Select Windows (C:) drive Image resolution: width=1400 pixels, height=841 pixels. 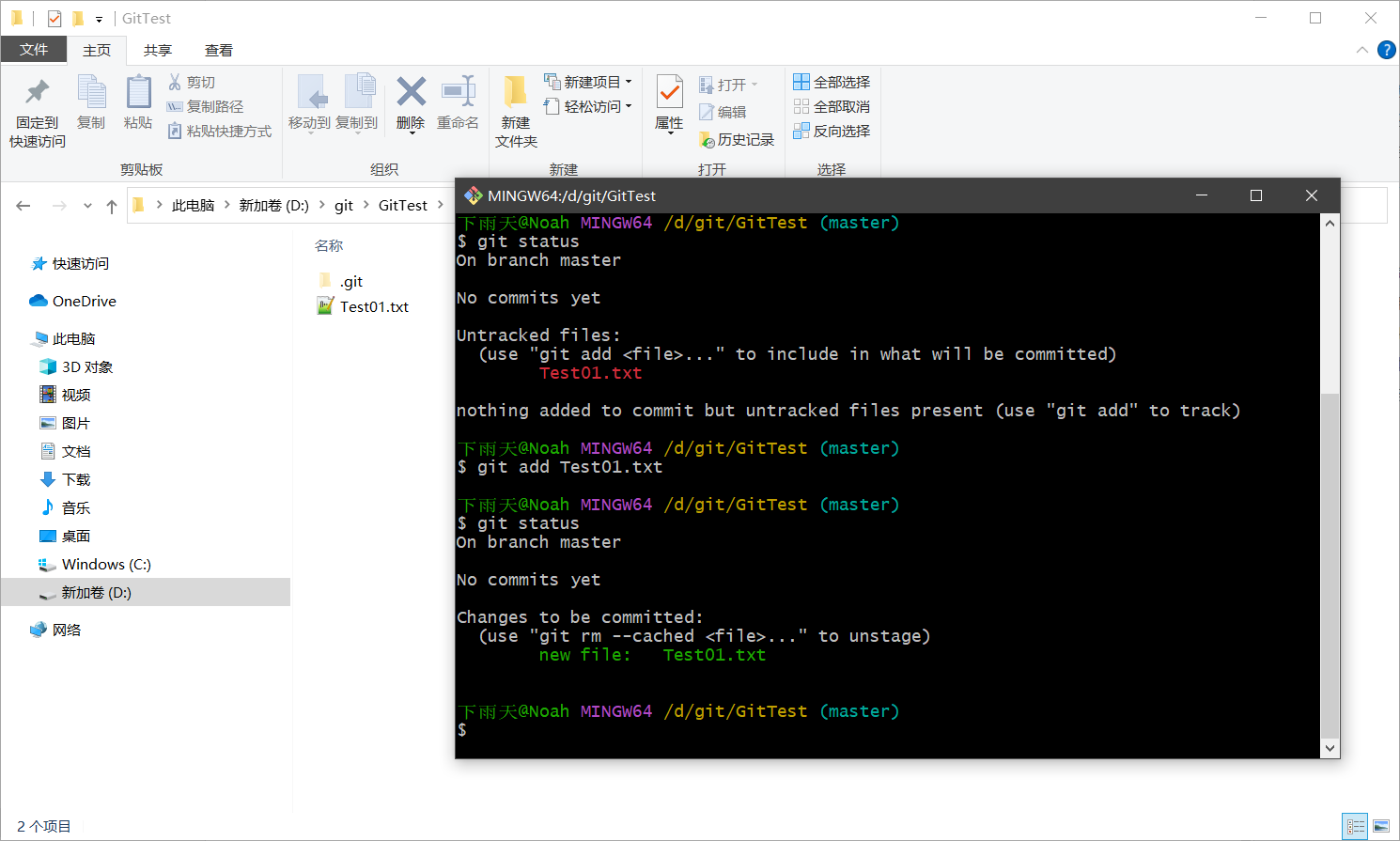[95, 564]
